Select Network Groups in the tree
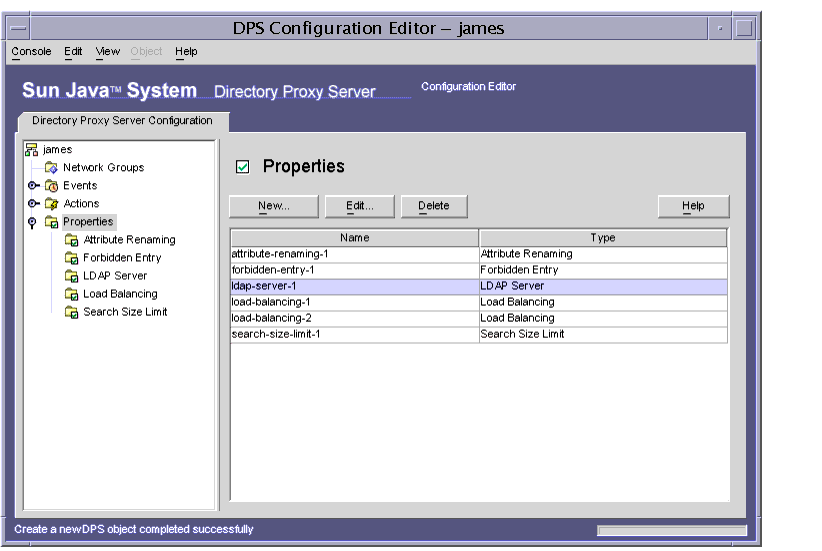Image resolution: width=822 pixels, height=551 pixels. [x=103, y=168]
